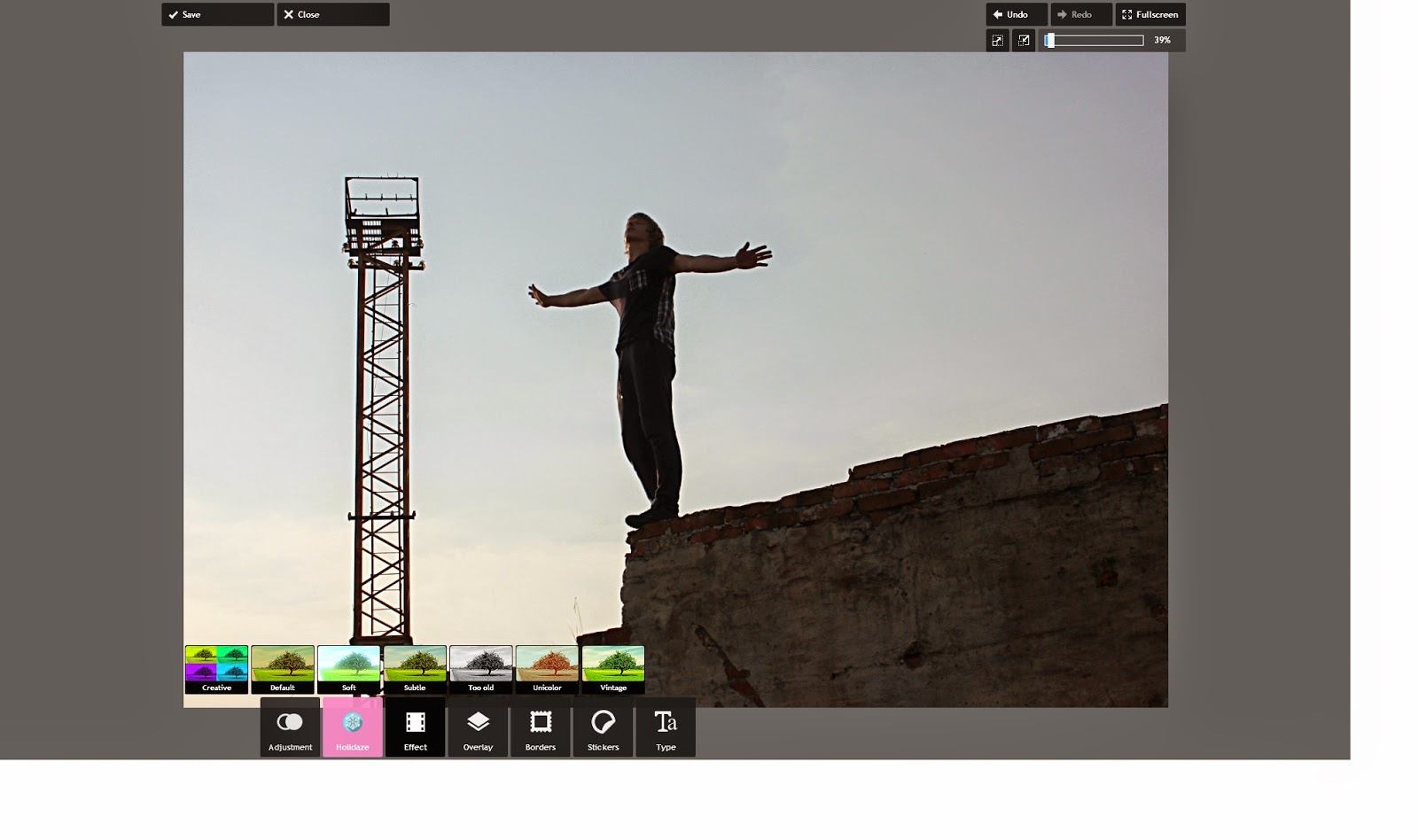
Task: Save the edited photo
Action: [218, 14]
